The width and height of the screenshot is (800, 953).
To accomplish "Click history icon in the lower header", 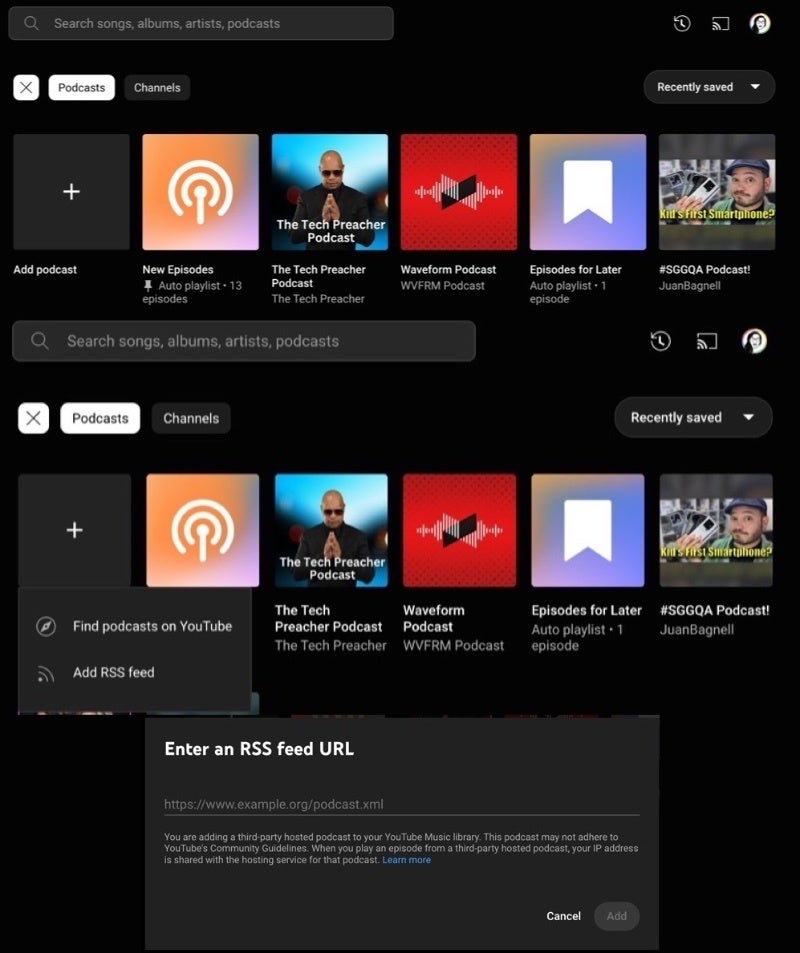I will tap(660, 341).
